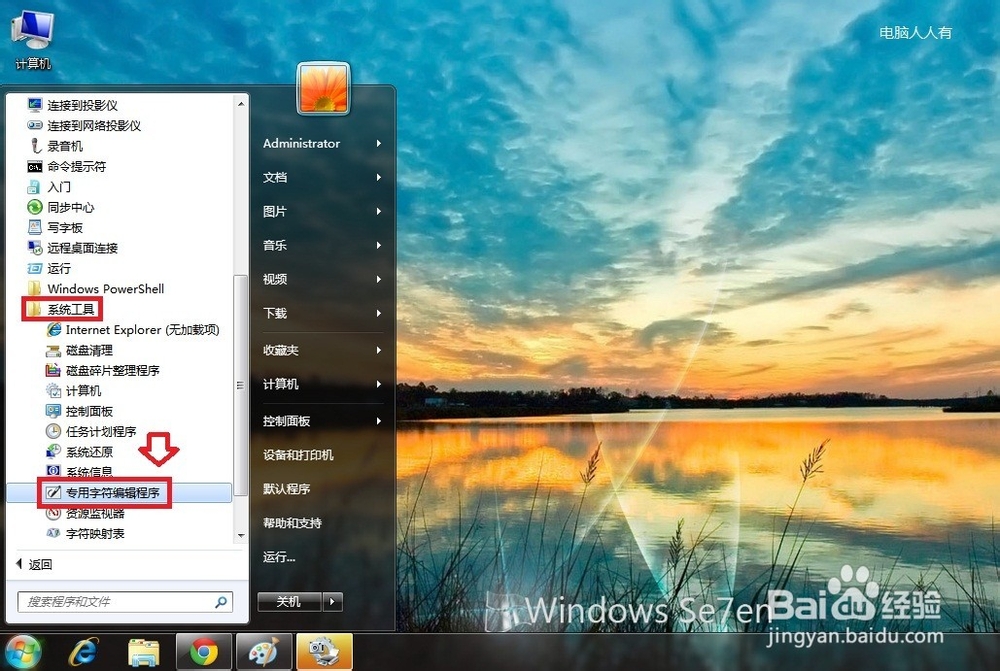
Task: Open 帮助和支持 from the Start menu
Action: 296,524
